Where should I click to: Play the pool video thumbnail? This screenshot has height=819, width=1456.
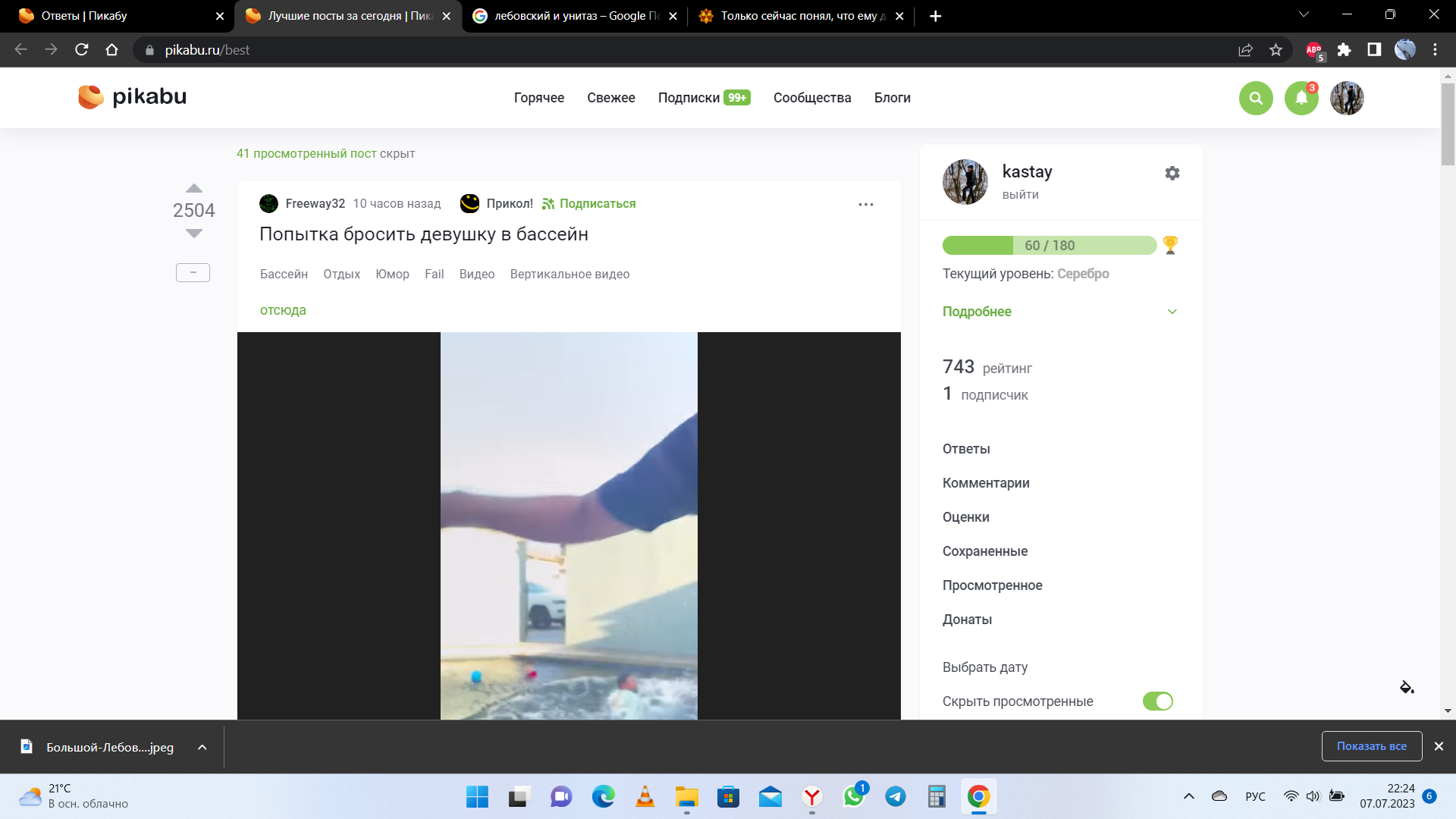pyautogui.click(x=569, y=526)
